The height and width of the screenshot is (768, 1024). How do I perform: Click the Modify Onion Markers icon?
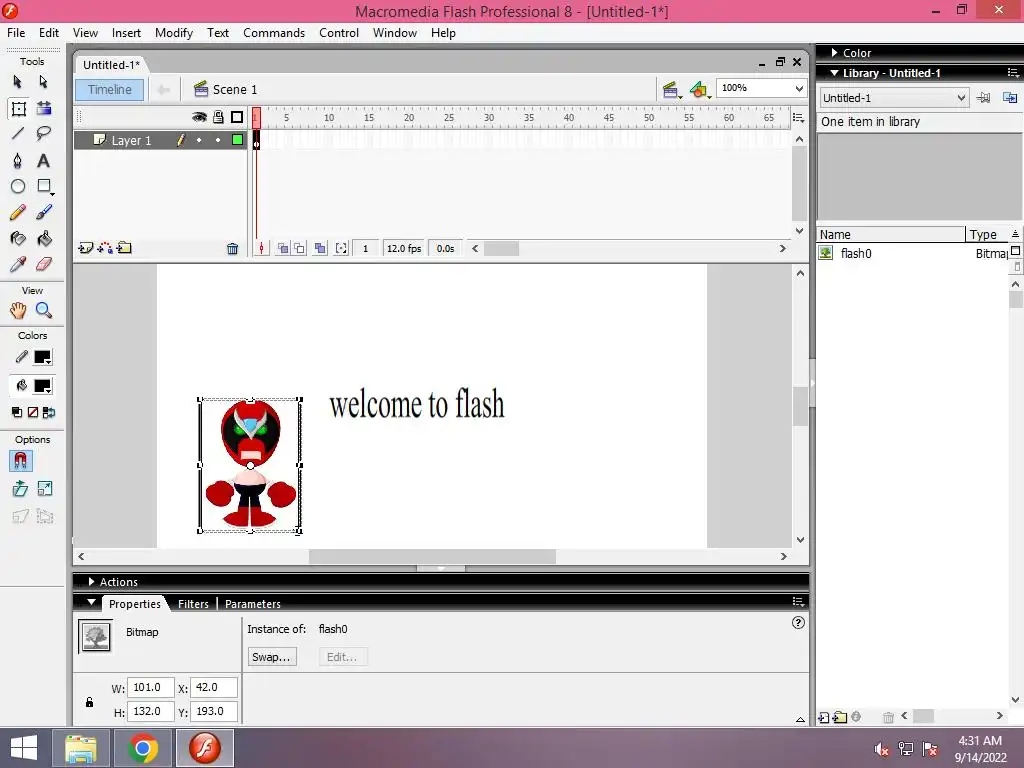point(341,249)
